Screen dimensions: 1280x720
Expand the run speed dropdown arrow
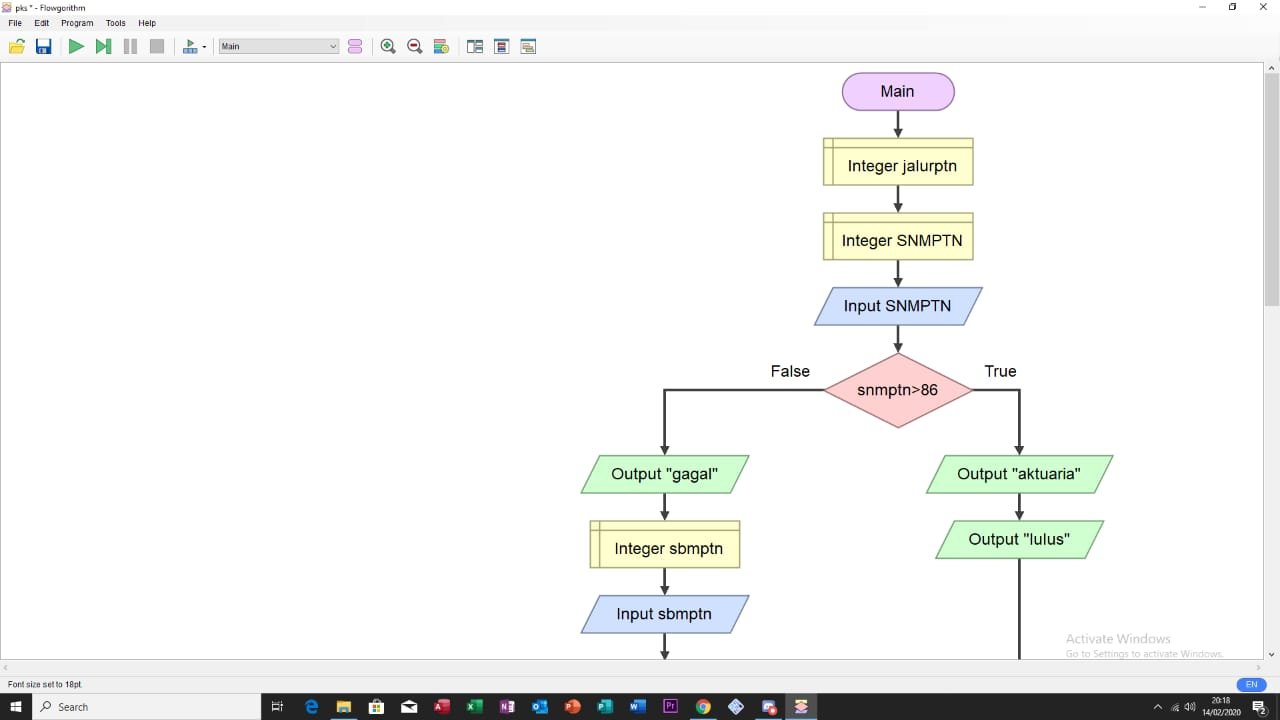(x=204, y=47)
